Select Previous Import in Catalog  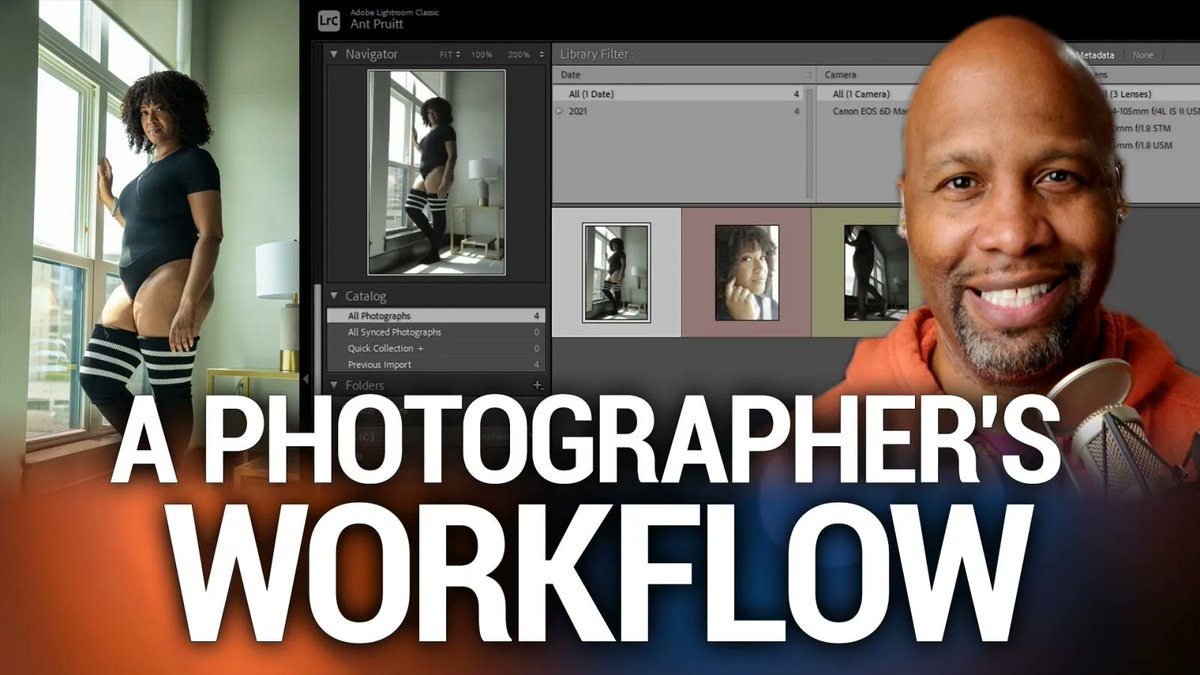coord(437,365)
